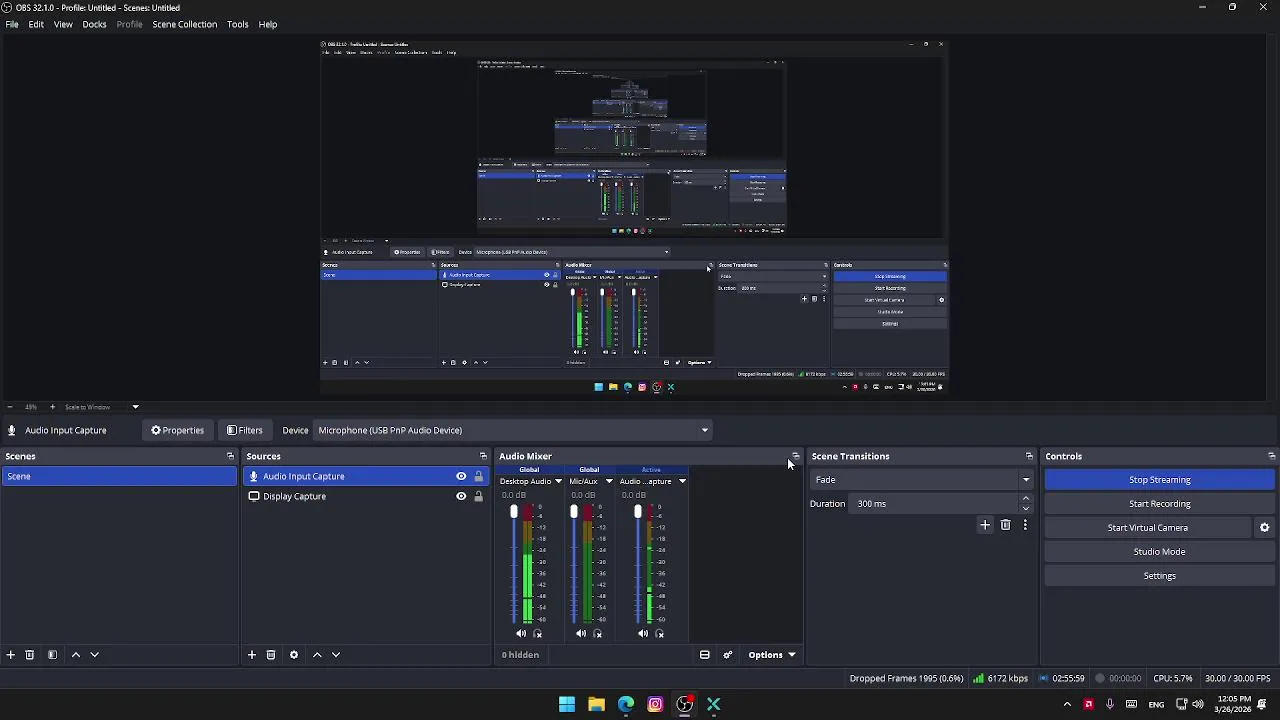Toggle monitoring headphone icon for Desktop Audio
This screenshot has height=720, width=1280.
coord(537,633)
